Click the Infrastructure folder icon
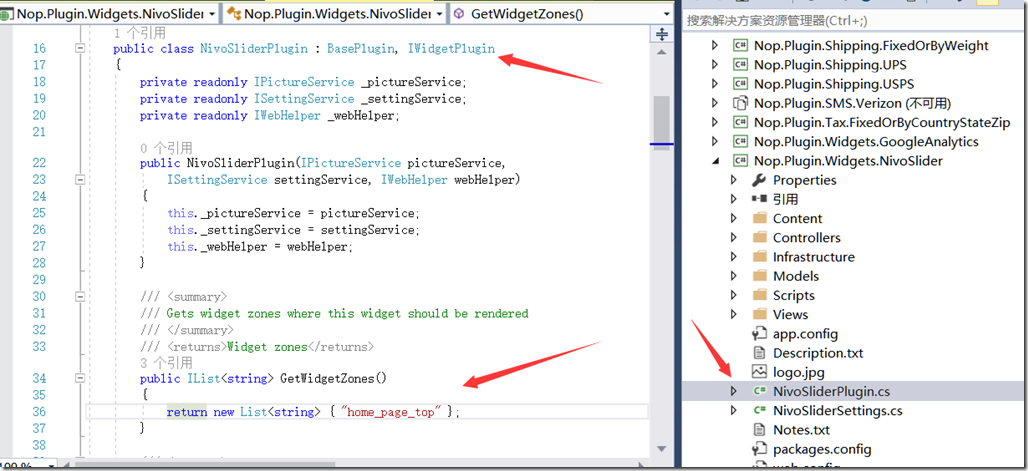 [759, 256]
